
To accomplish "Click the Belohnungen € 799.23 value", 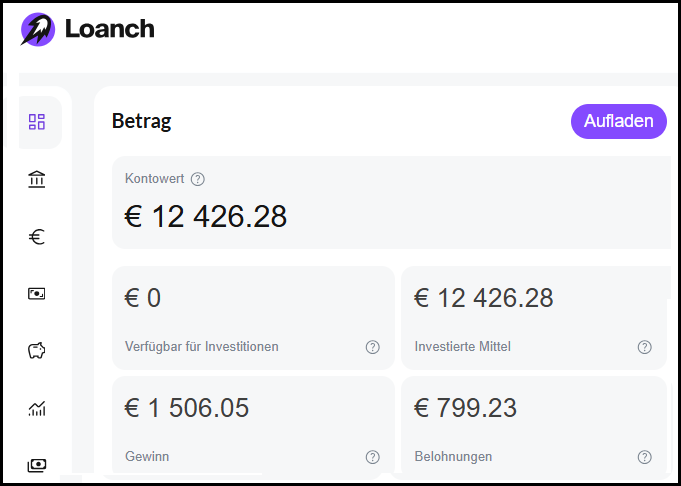I will [x=466, y=408].
